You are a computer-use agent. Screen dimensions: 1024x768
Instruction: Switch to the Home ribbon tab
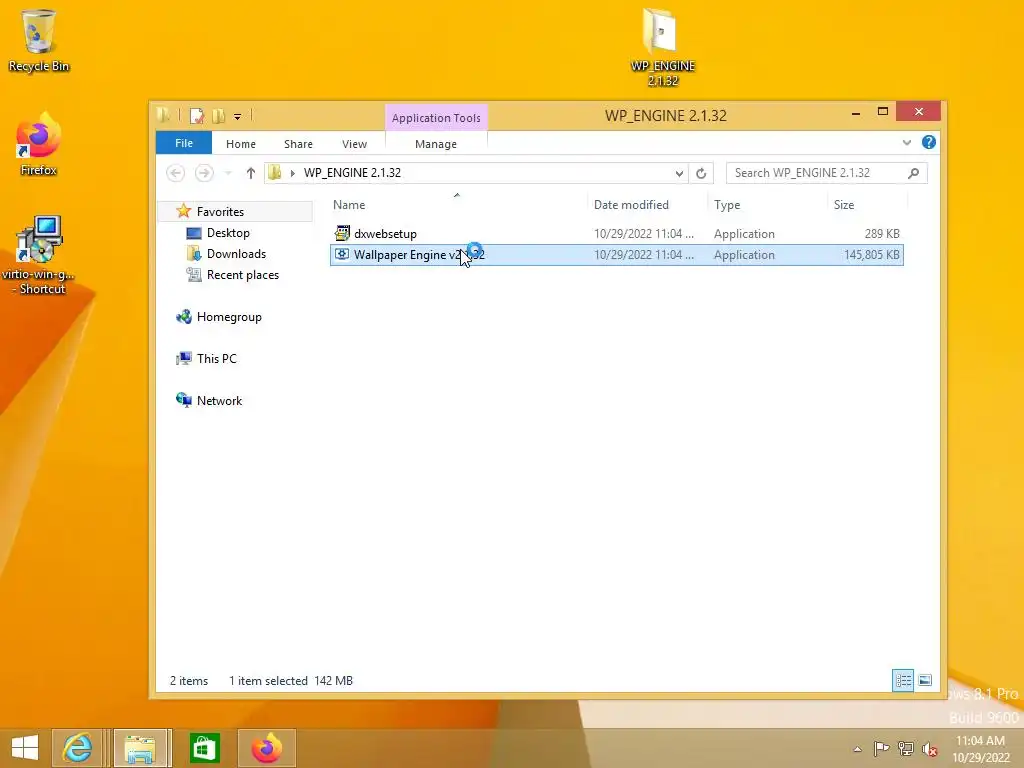click(x=241, y=144)
